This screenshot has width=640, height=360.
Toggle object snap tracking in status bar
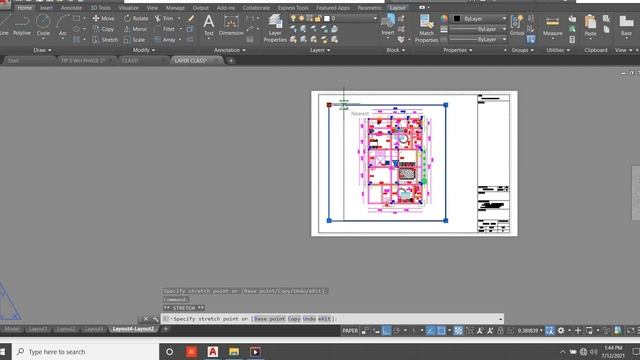pos(430,331)
